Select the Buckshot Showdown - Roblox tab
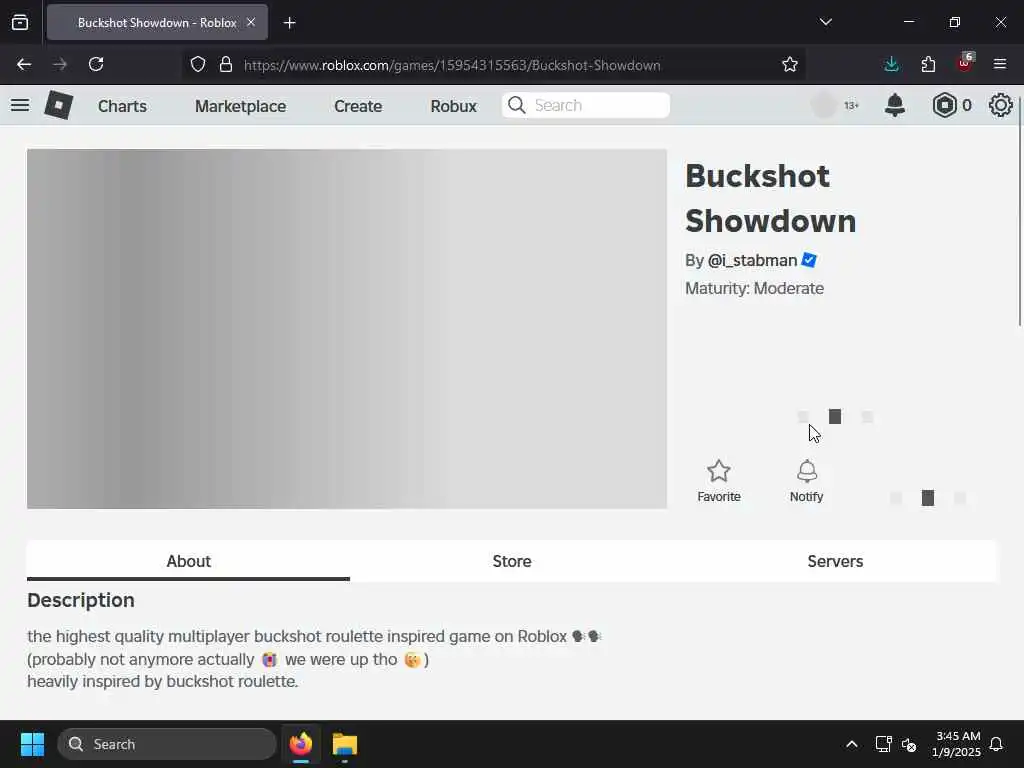This screenshot has height=768, width=1024. pyautogui.click(x=157, y=22)
